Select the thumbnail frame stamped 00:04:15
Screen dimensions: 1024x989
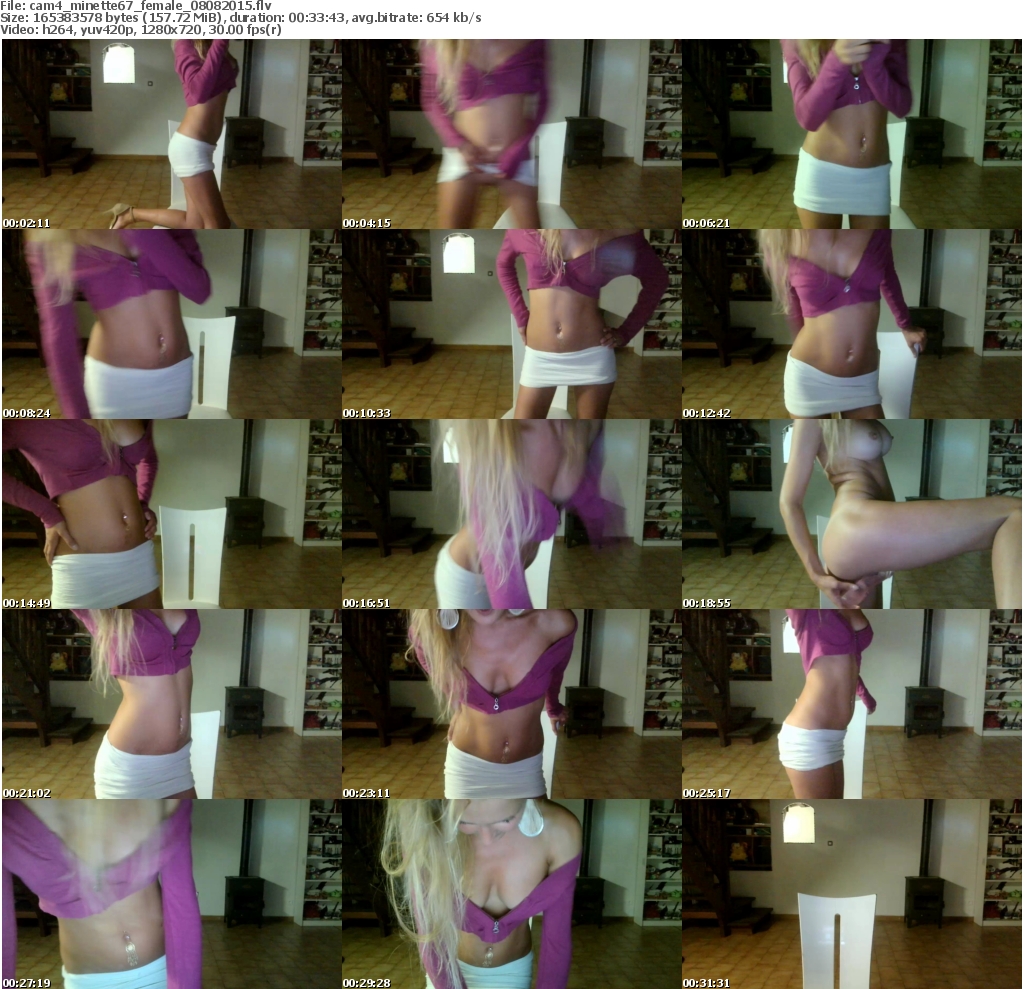click(x=512, y=134)
